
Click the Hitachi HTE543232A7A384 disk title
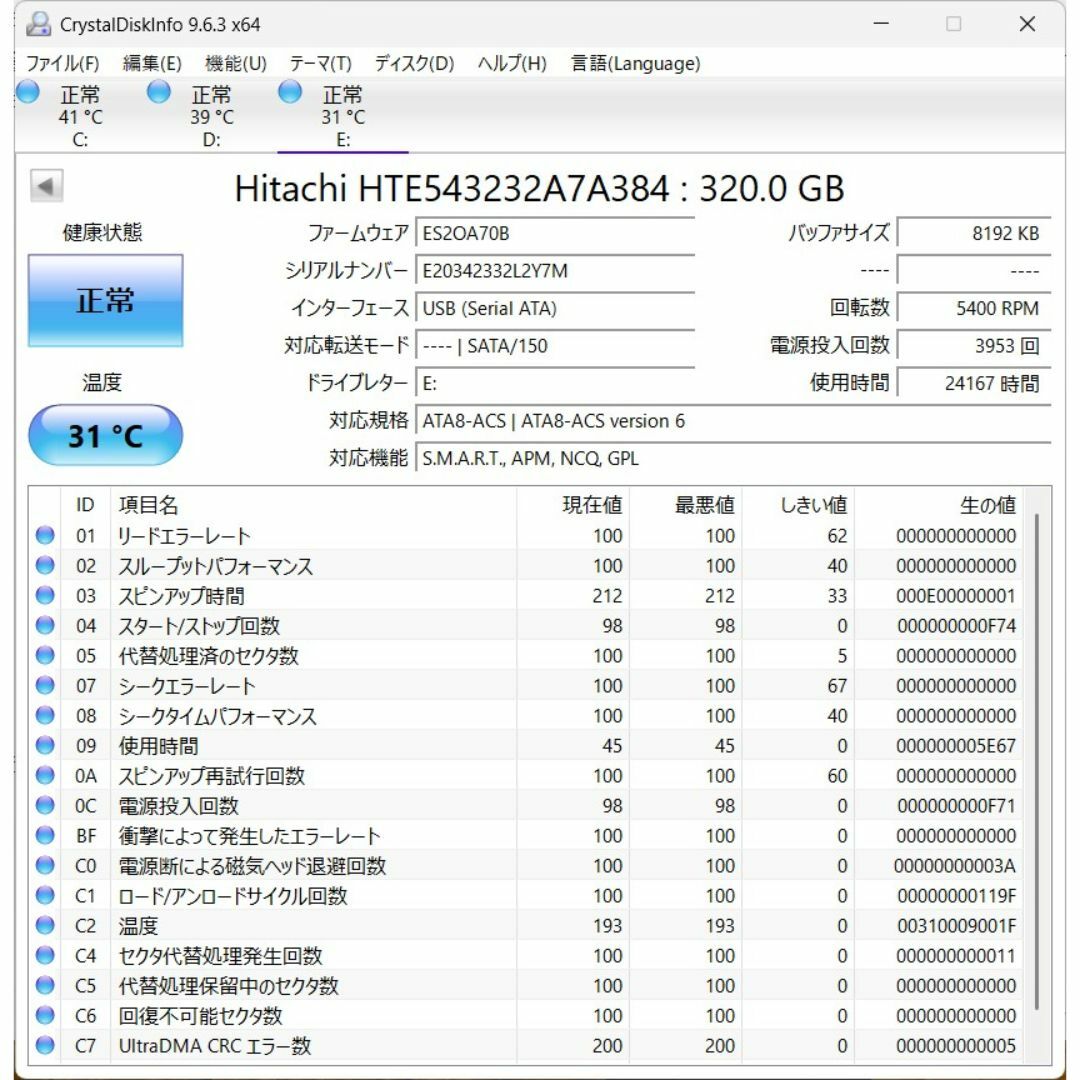coord(539,188)
